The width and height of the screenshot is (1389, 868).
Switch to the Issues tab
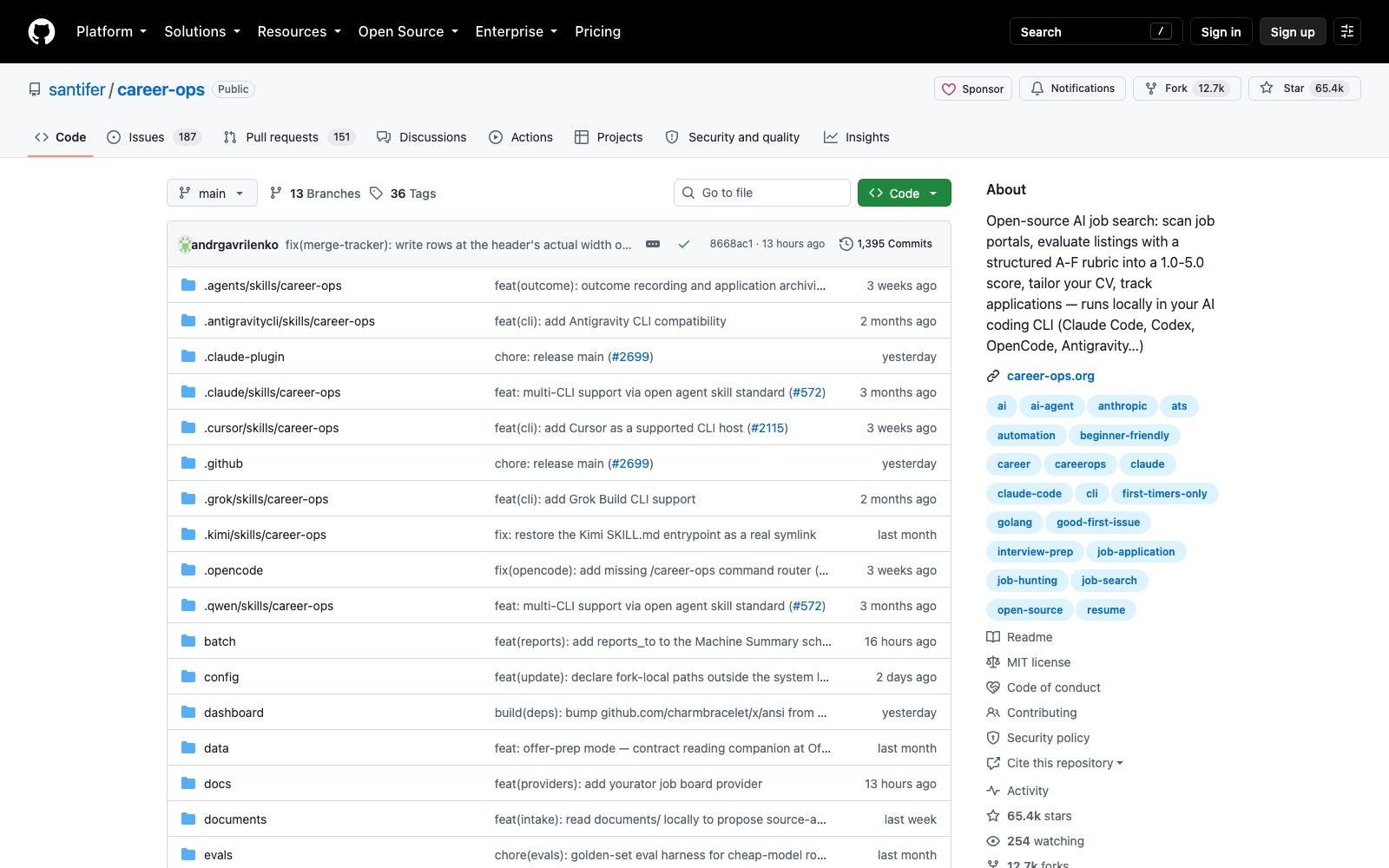154,137
